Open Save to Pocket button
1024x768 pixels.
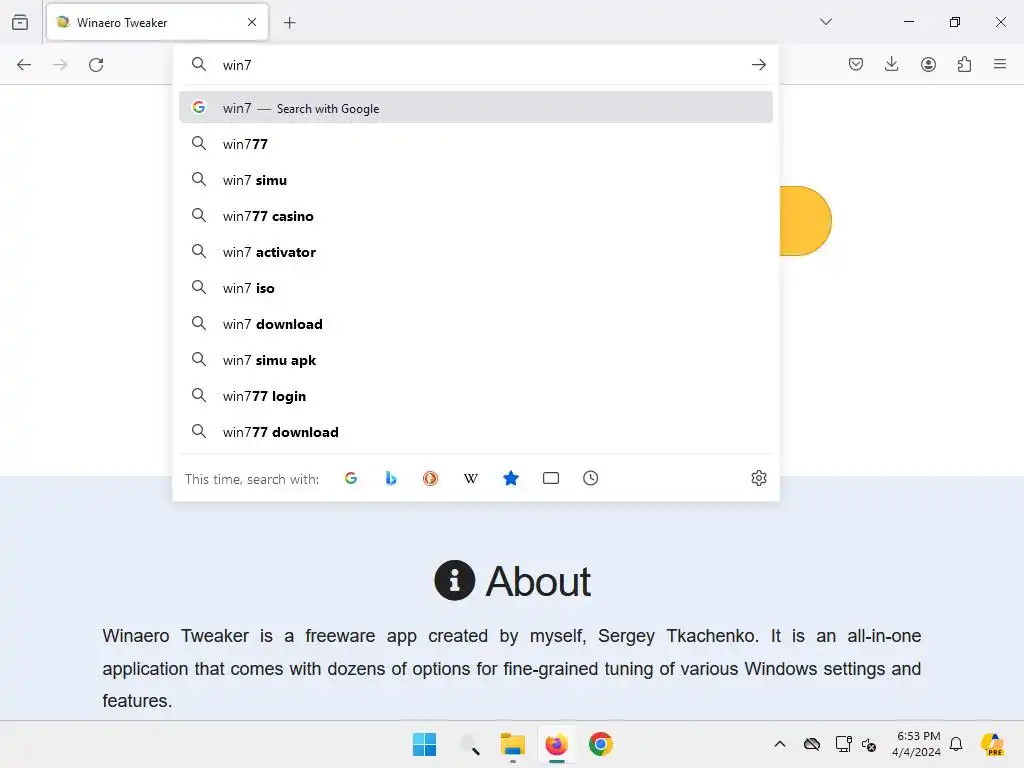tap(856, 64)
